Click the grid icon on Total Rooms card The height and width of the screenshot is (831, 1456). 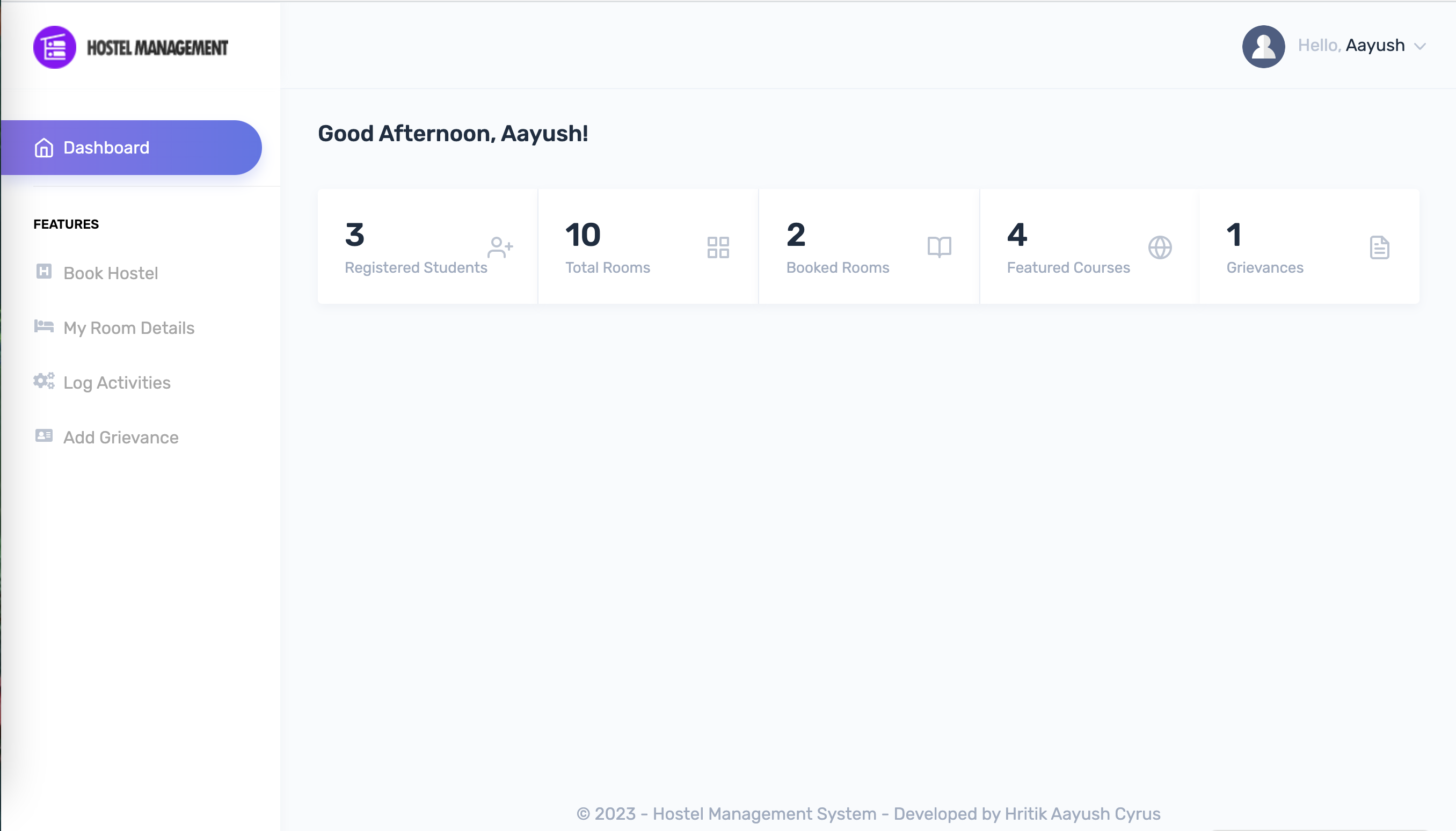(718, 247)
